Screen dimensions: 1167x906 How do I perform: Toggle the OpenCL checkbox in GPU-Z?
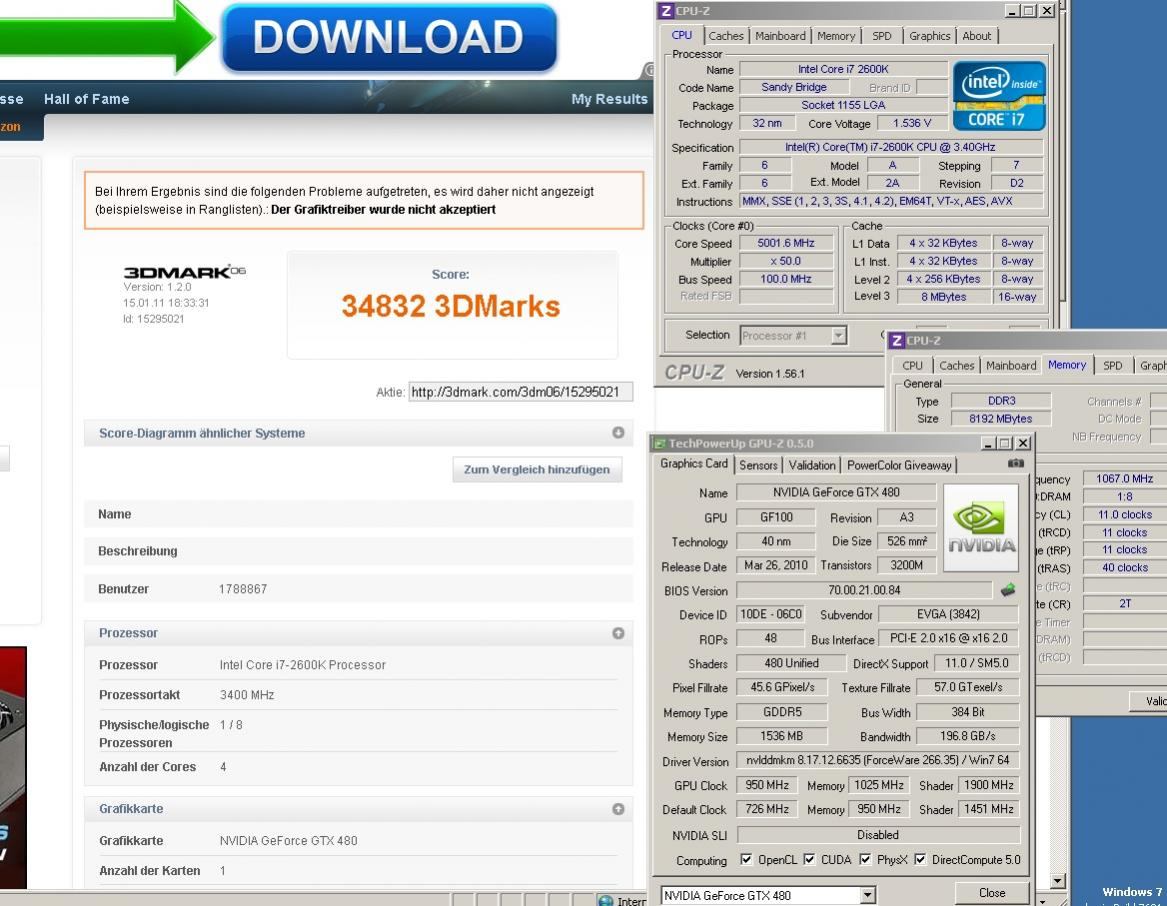point(746,859)
